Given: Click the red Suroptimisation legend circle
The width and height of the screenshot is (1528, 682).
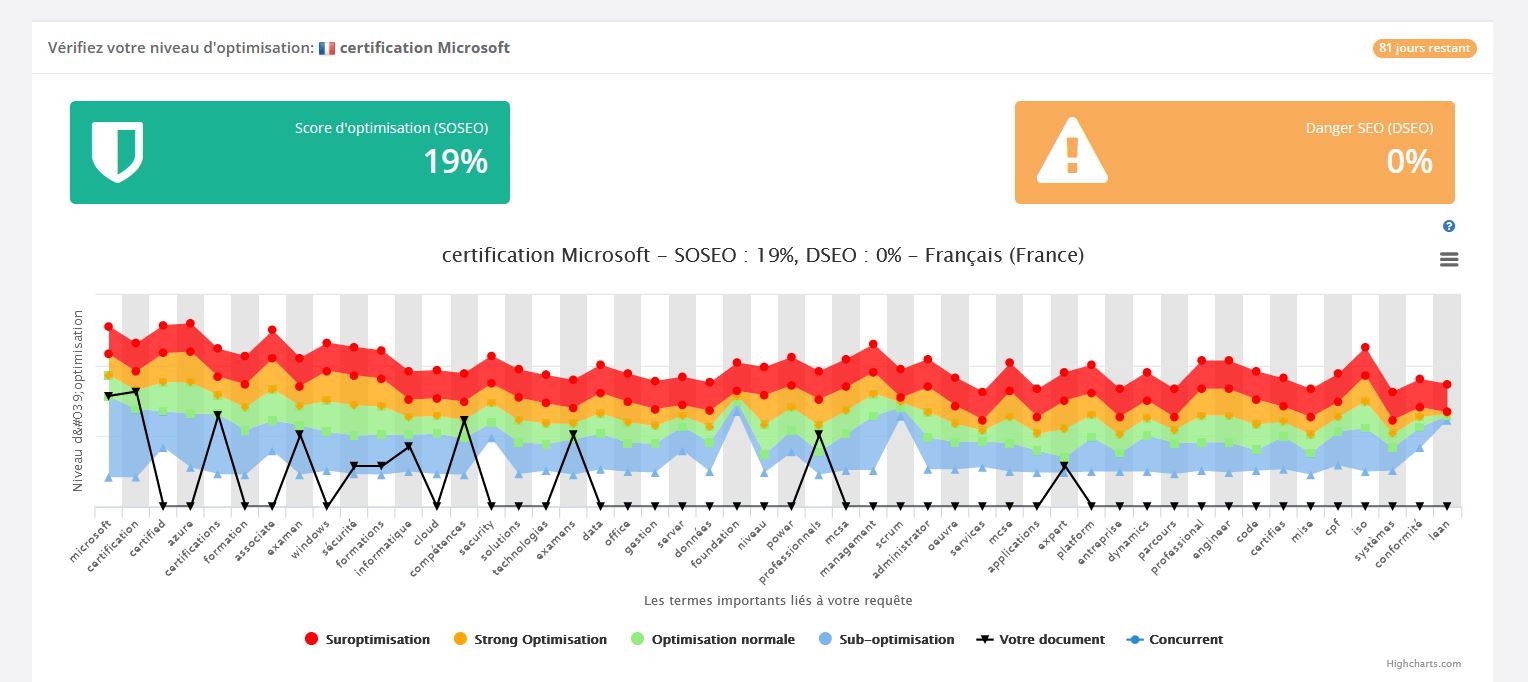Looking at the screenshot, I should point(311,640).
